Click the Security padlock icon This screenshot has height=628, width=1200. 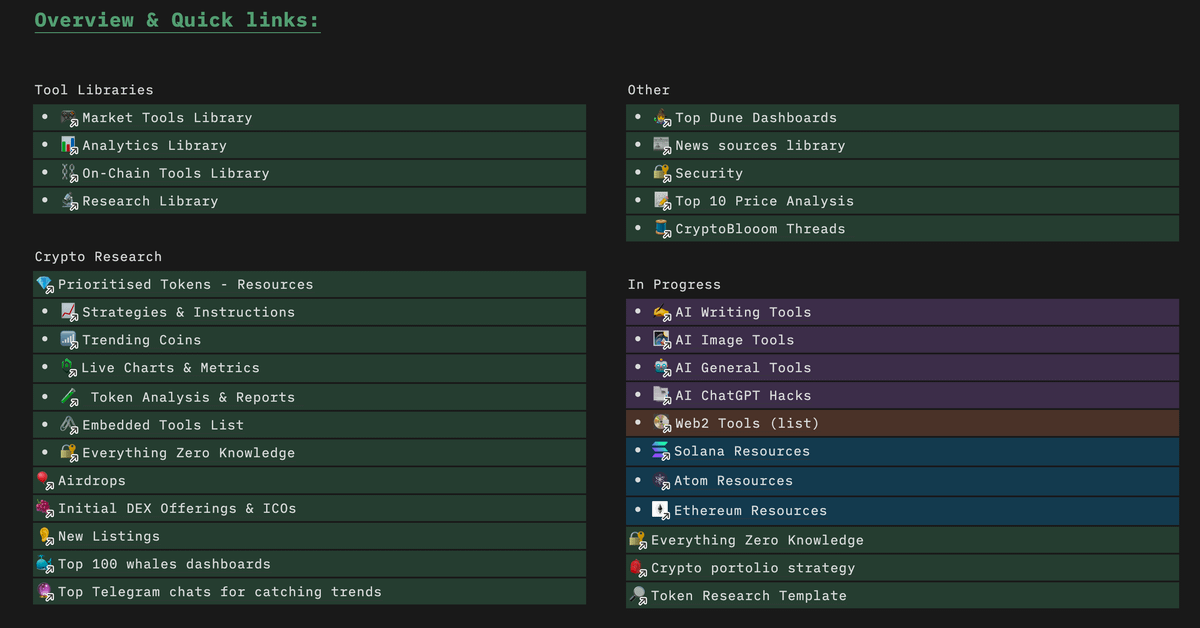(x=662, y=174)
